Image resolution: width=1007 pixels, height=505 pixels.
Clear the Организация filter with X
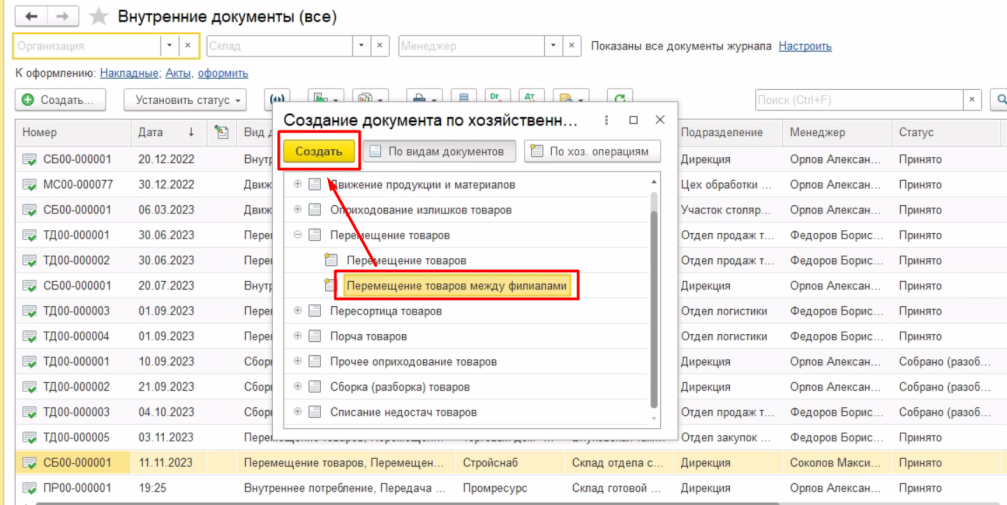[187, 46]
